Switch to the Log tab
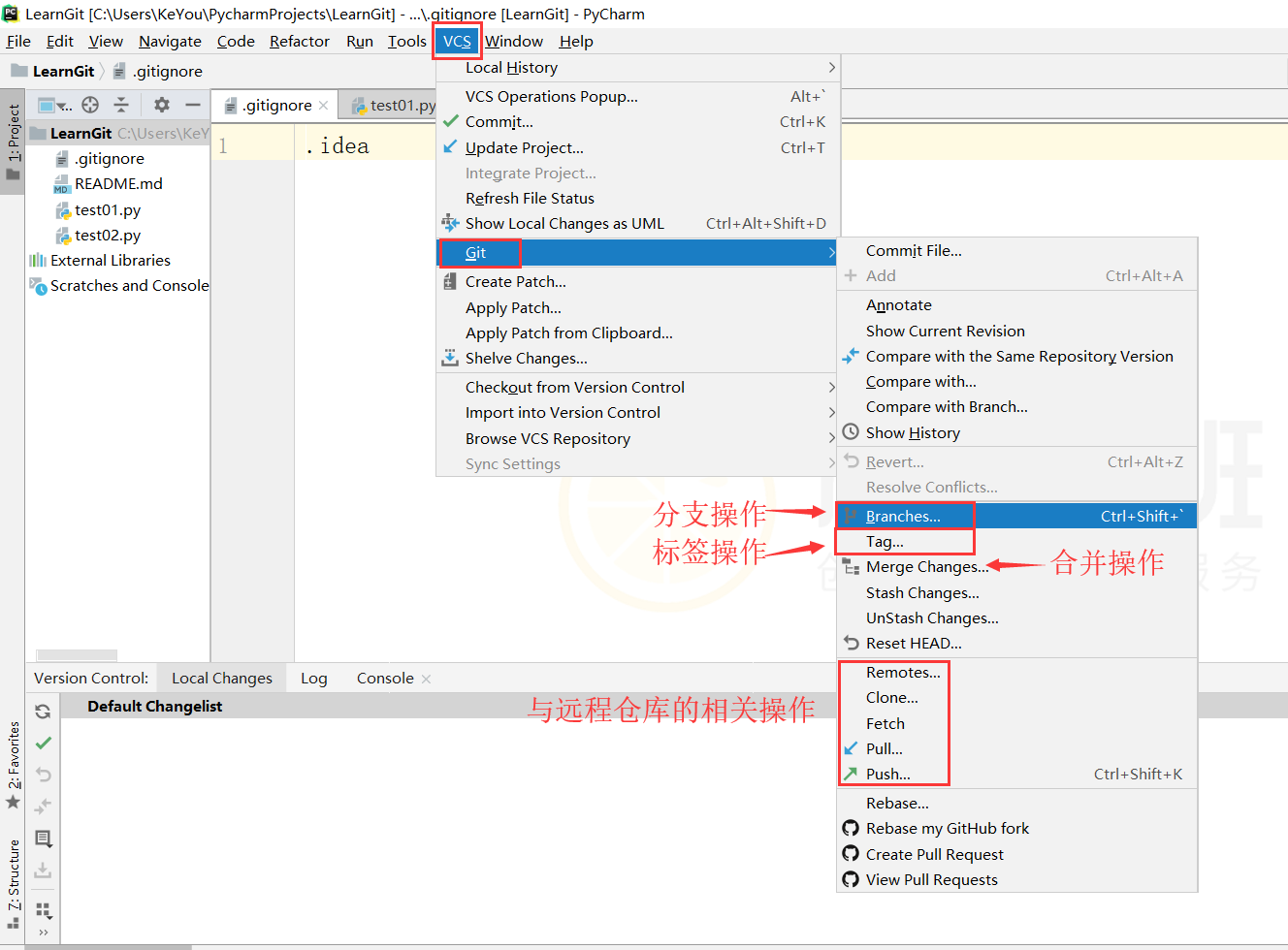Viewport: 1288px width, 950px height. [x=314, y=679]
